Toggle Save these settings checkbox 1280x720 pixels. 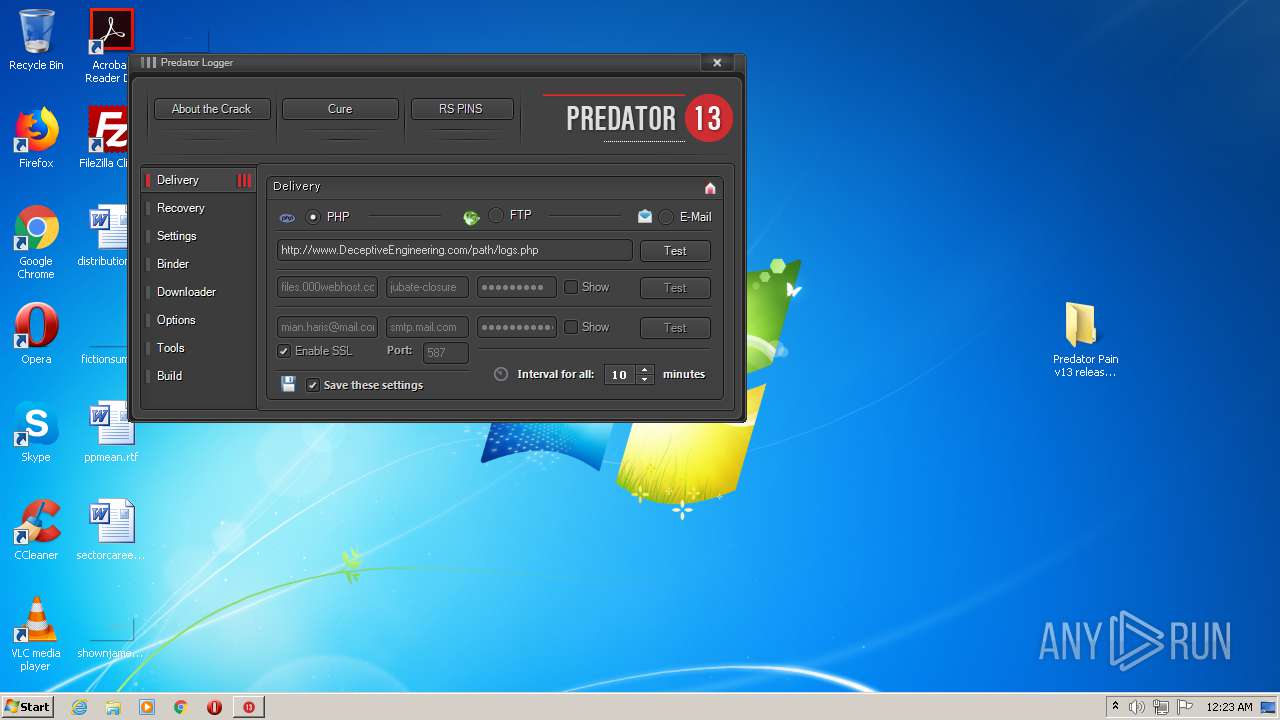click(313, 385)
